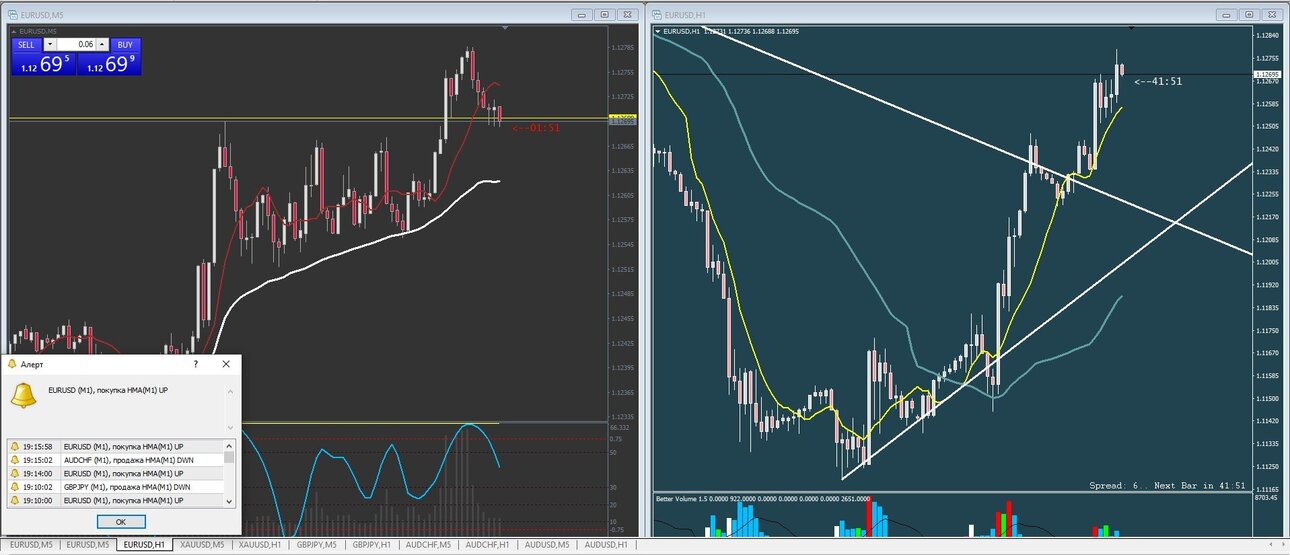Screen dimensions: 1290x555
Task: Expand one-click trading arrow on EURUSD,H1 chart
Action: [x=657, y=31]
